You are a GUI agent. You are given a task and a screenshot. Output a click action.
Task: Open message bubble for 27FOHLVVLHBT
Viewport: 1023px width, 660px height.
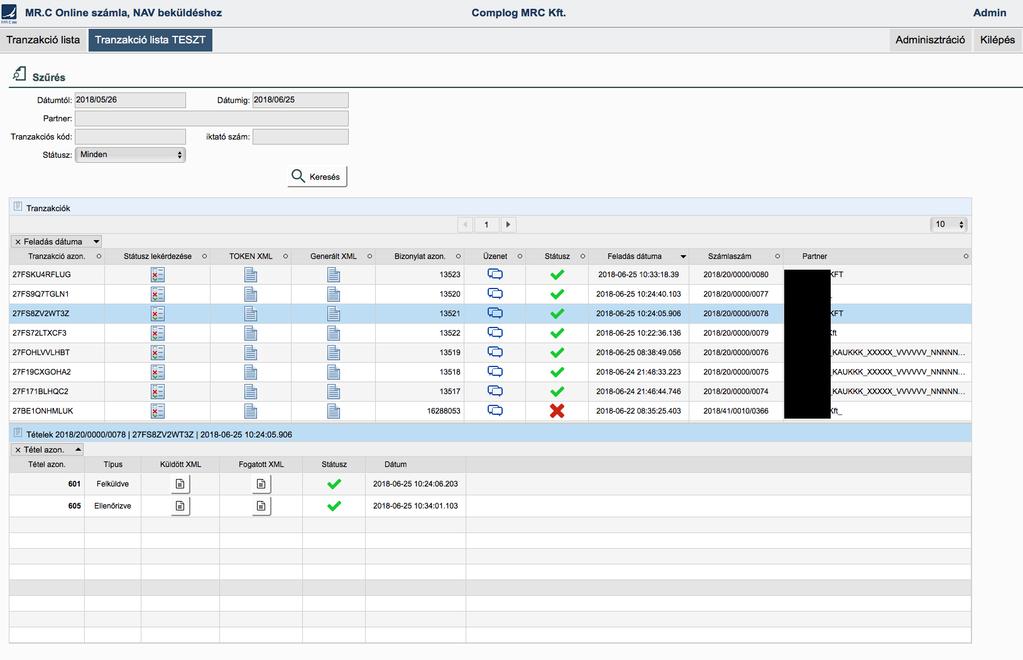pyautogui.click(x=495, y=352)
